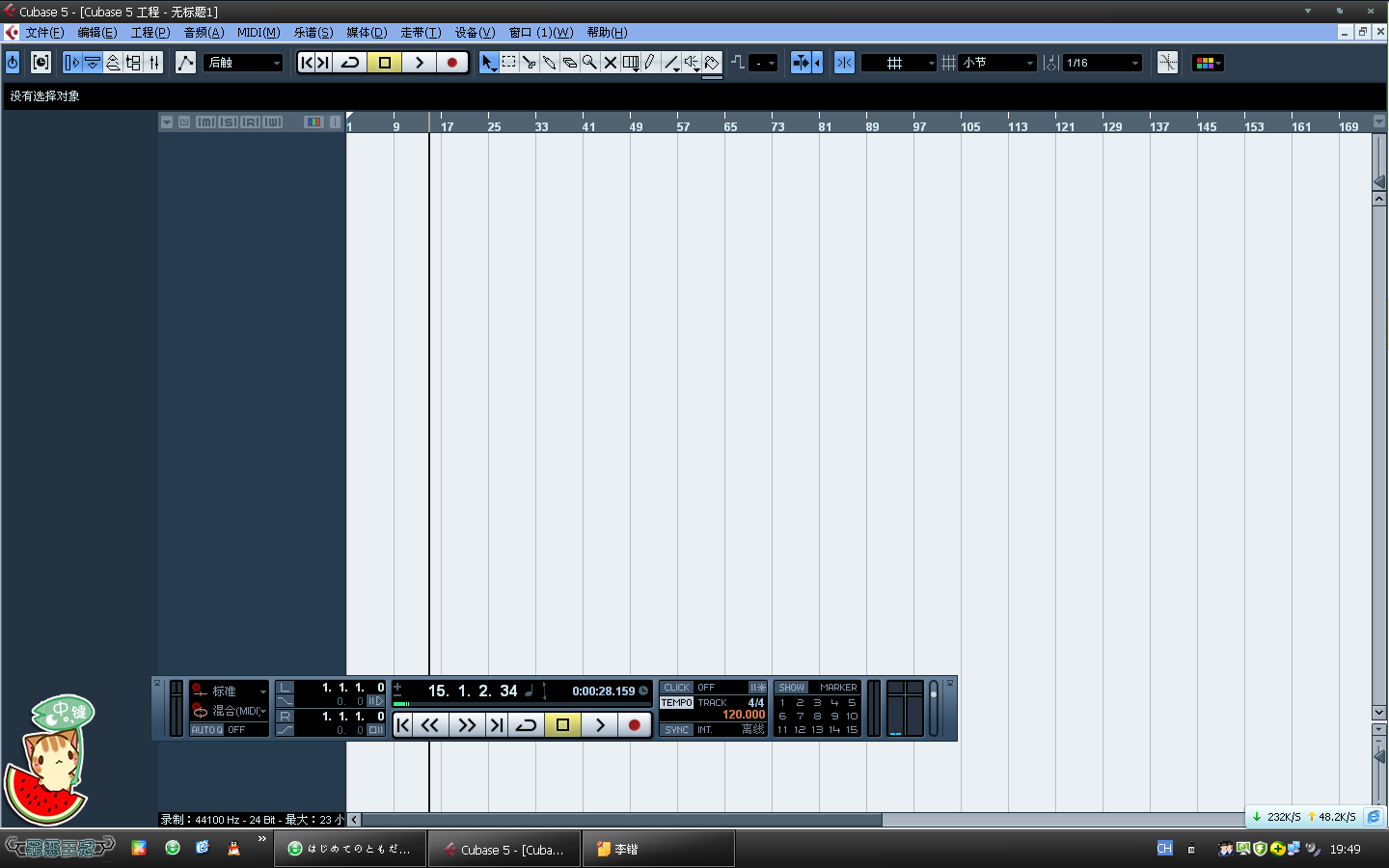Select the Eraser tool
1389x868 pixels.
pos(569,63)
